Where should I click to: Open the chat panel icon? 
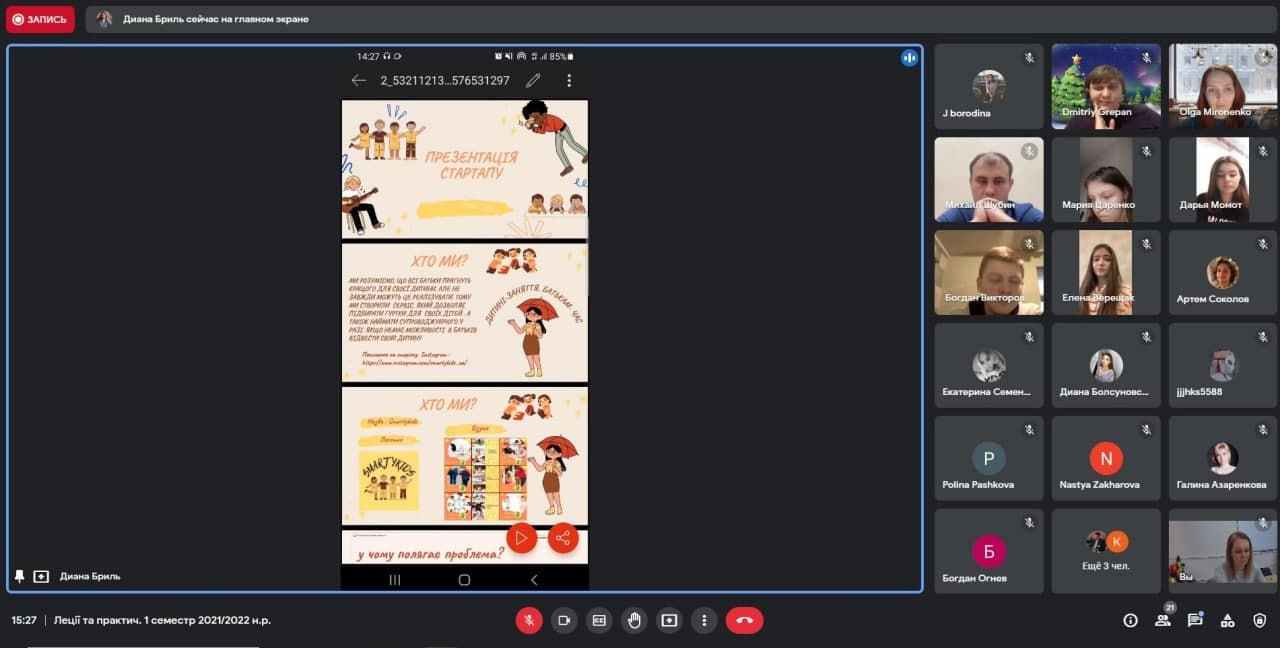click(x=1195, y=620)
